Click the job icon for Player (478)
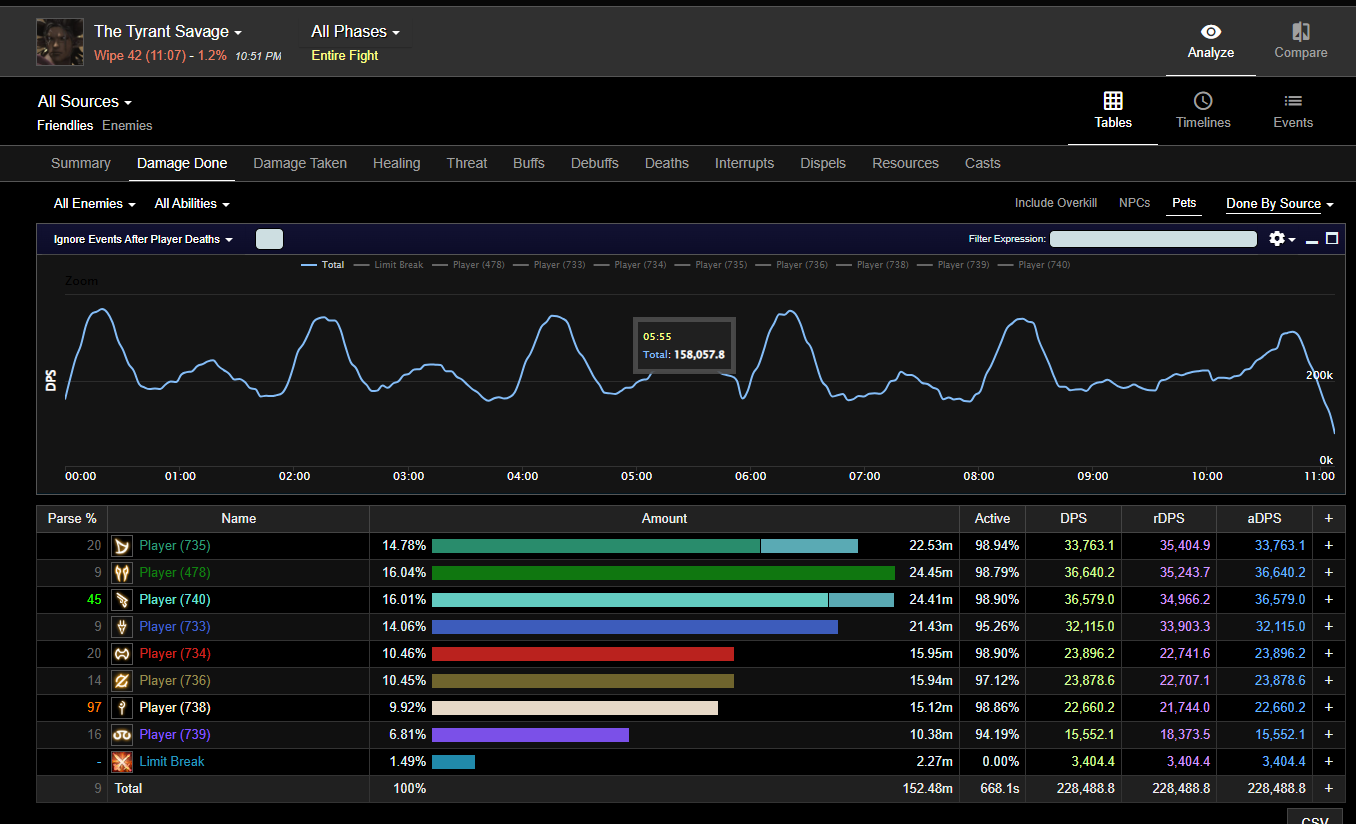Image resolution: width=1356 pixels, height=824 pixels. 122,573
